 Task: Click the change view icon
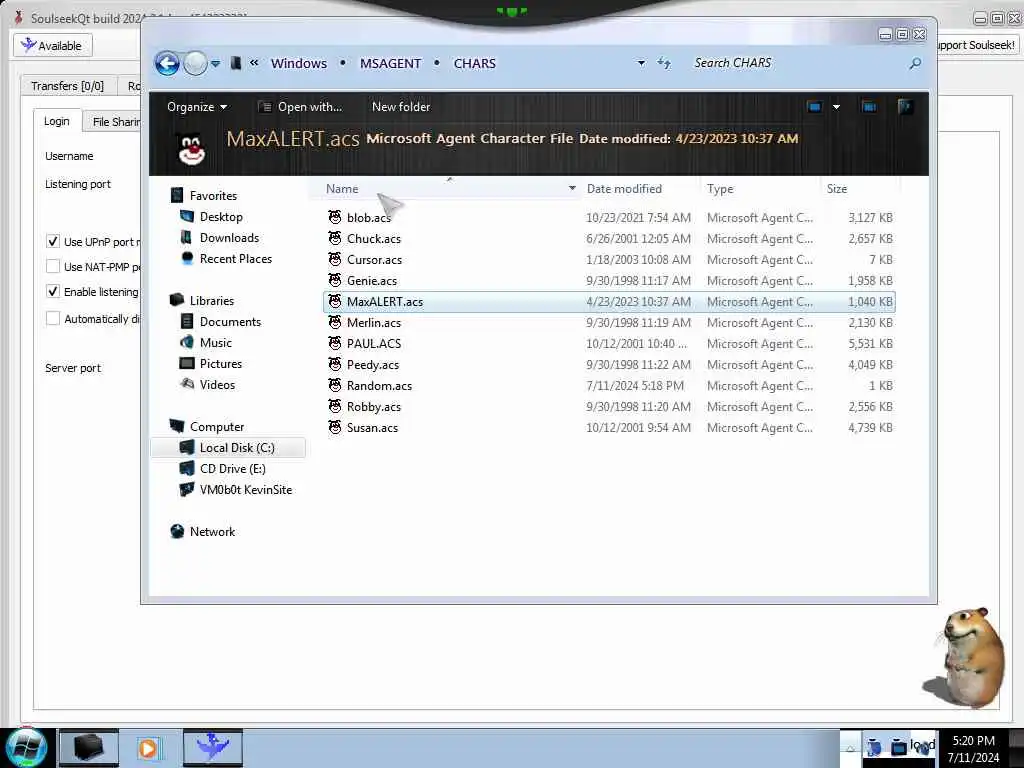[x=814, y=106]
